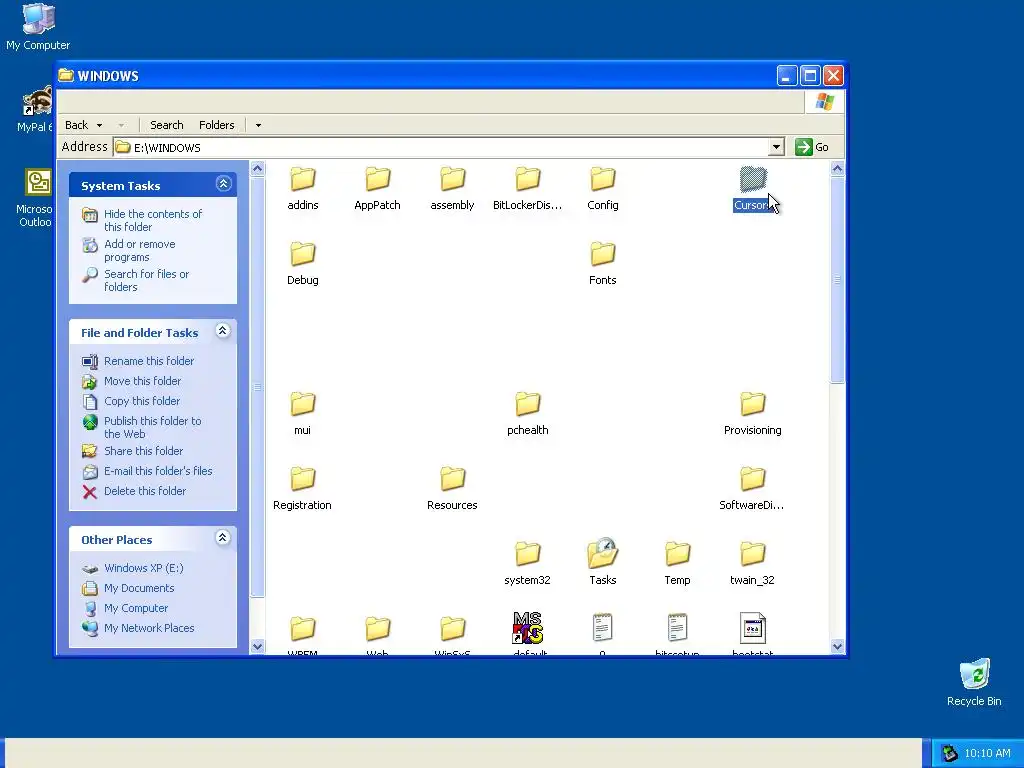Open My Computer desktop icon
Screen dimensions: 1024x768
(x=38, y=27)
